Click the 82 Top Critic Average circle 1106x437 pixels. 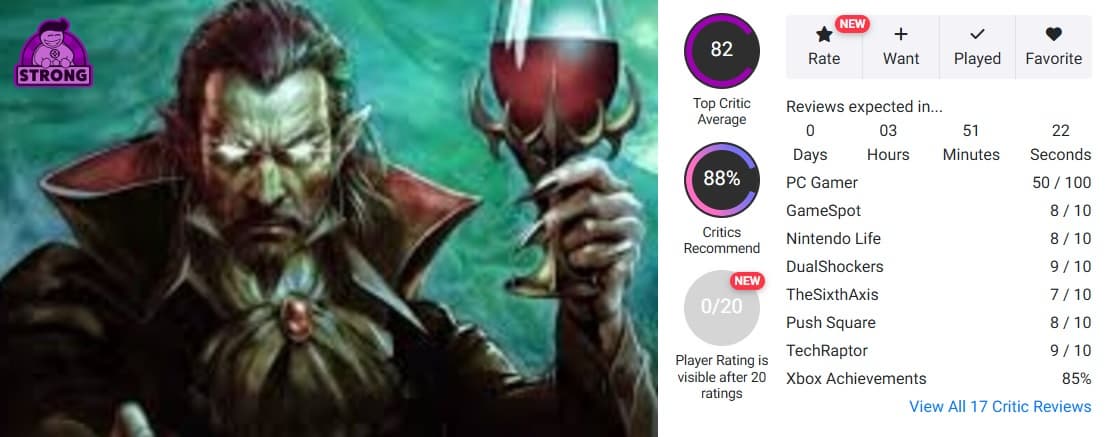click(722, 50)
